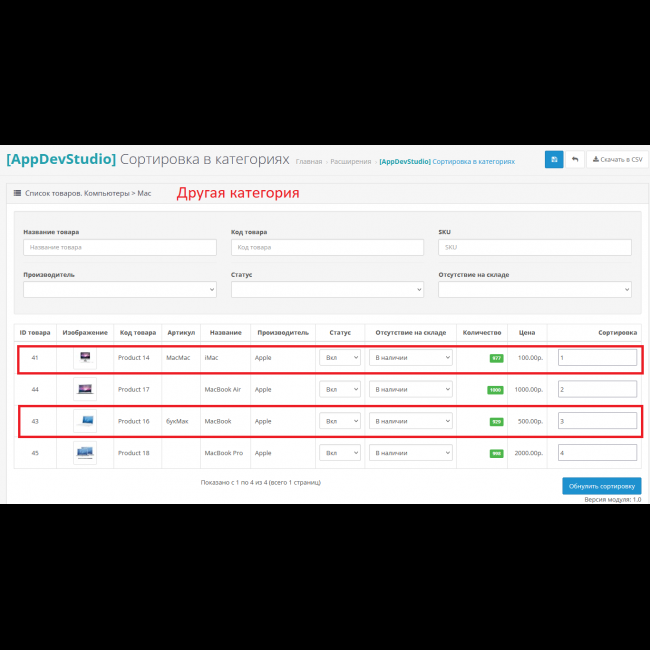Open the Расширения breadcrumb link

pos(351,161)
